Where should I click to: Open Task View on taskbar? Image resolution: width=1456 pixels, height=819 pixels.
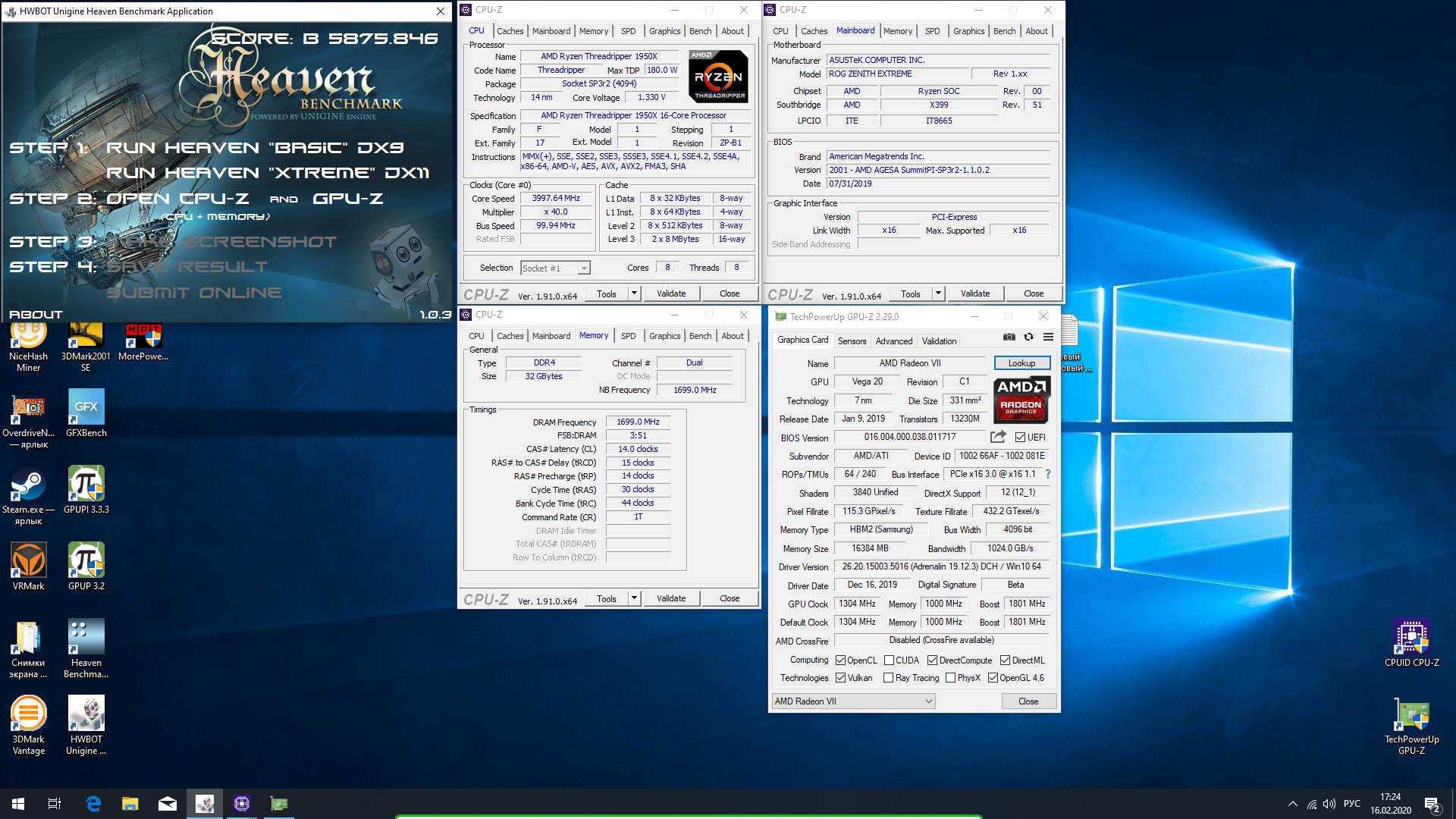(55, 804)
